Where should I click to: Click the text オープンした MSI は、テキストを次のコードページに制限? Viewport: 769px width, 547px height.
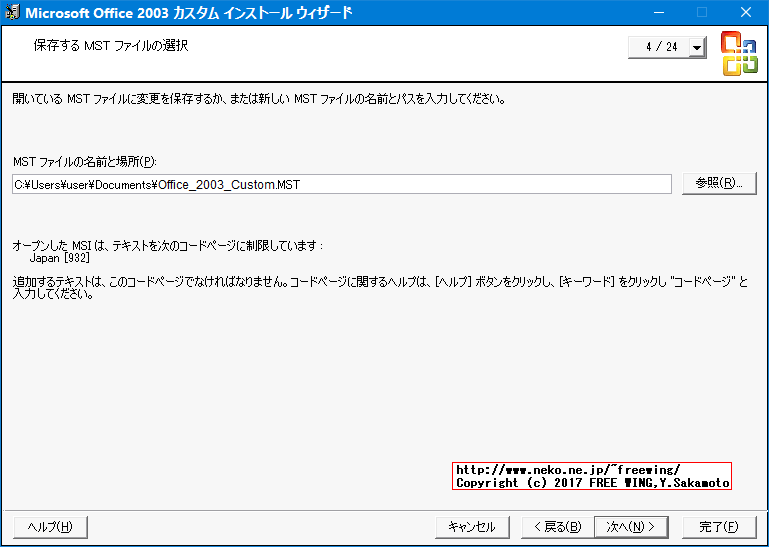pos(168,245)
